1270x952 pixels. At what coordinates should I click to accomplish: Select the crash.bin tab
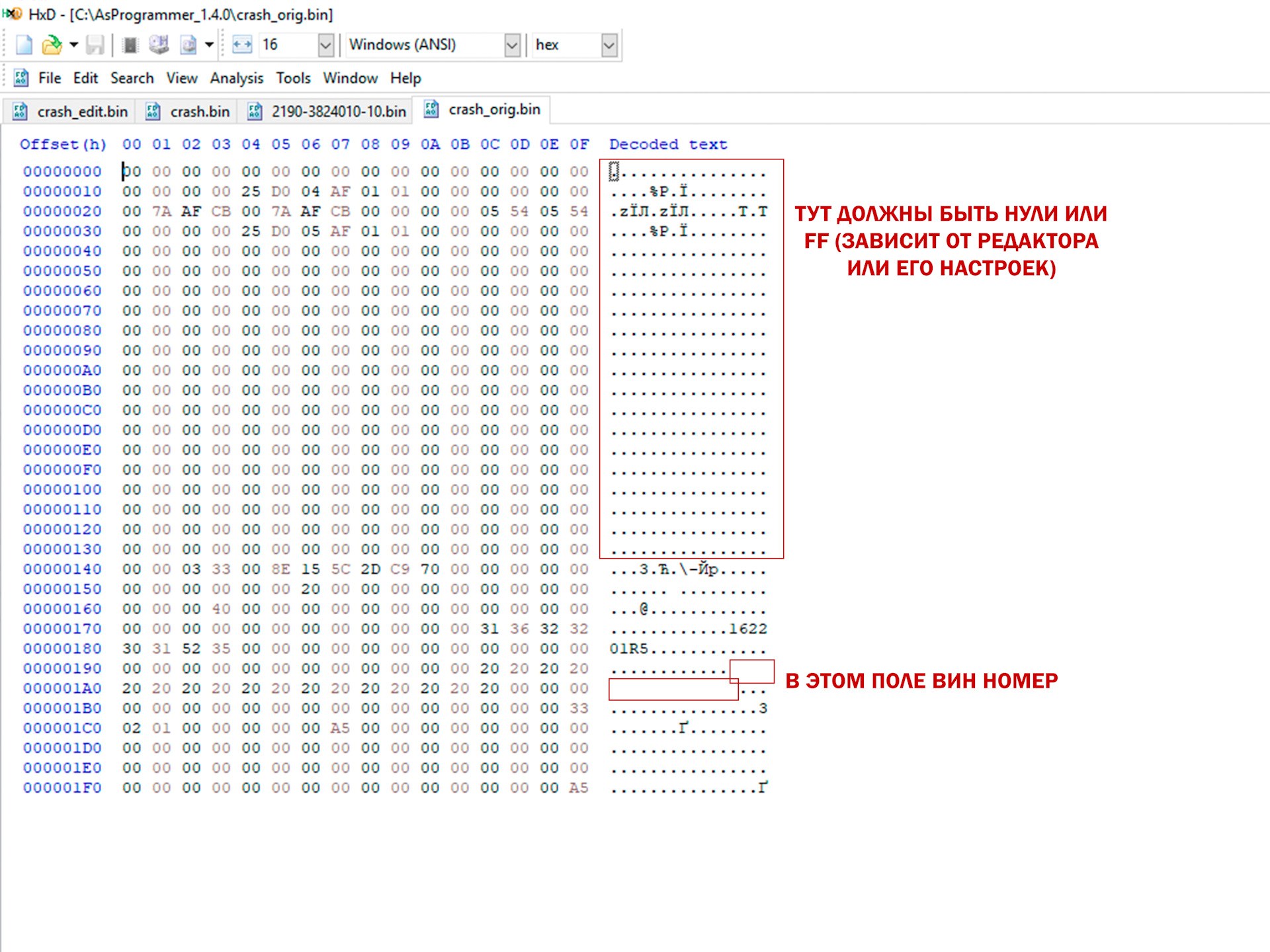point(189,112)
